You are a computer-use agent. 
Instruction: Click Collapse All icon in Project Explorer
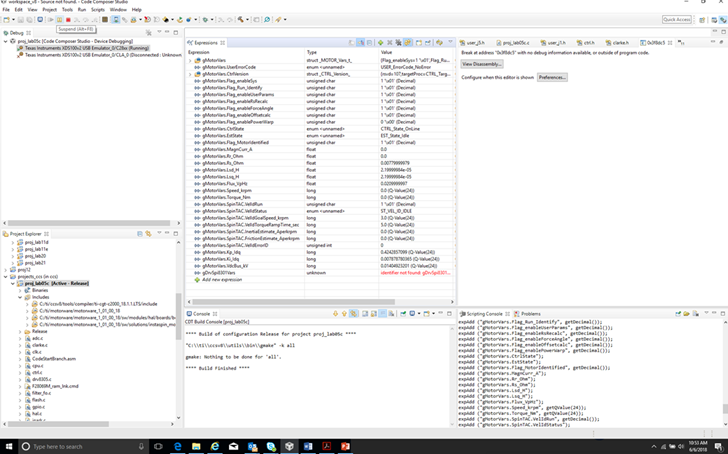click(x=140, y=233)
